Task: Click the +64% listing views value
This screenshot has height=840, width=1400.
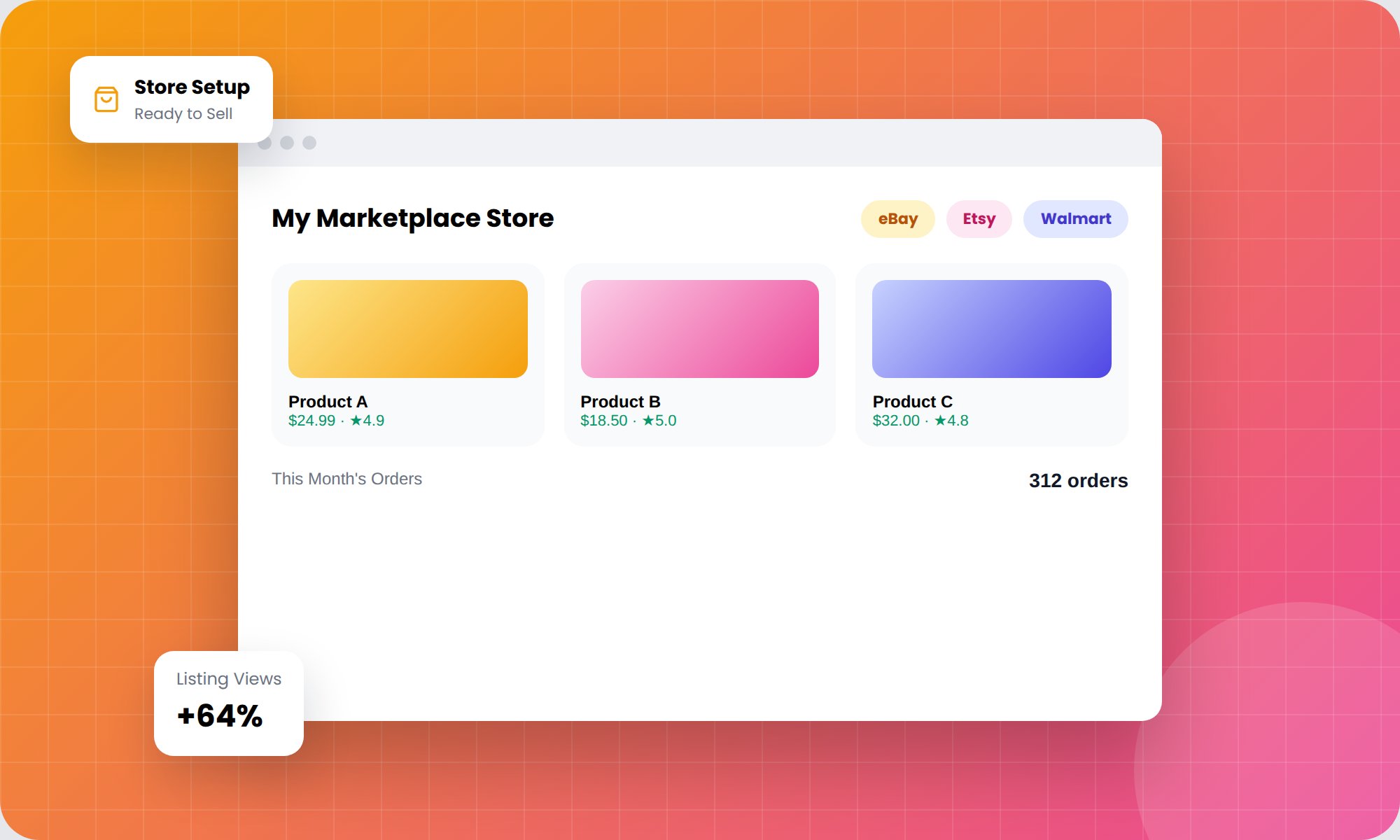Action: [x=220, y=716]
